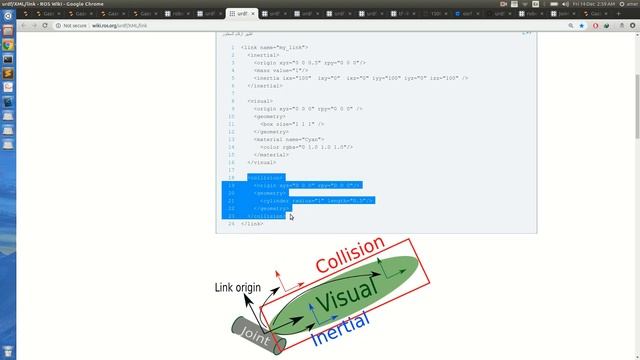The image size is (640, 360).
Task: Switch to the joint tab
Action: pos(564,13)
